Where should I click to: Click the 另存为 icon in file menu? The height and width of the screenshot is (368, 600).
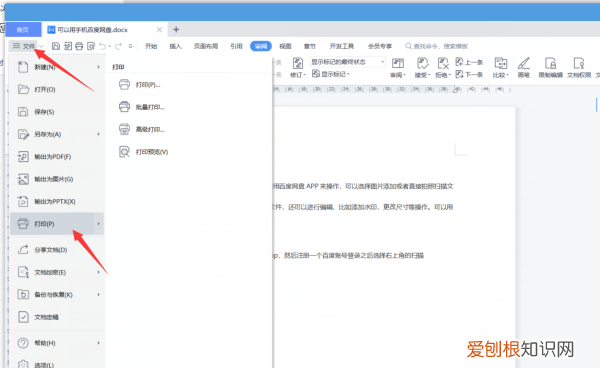(23, 134)
